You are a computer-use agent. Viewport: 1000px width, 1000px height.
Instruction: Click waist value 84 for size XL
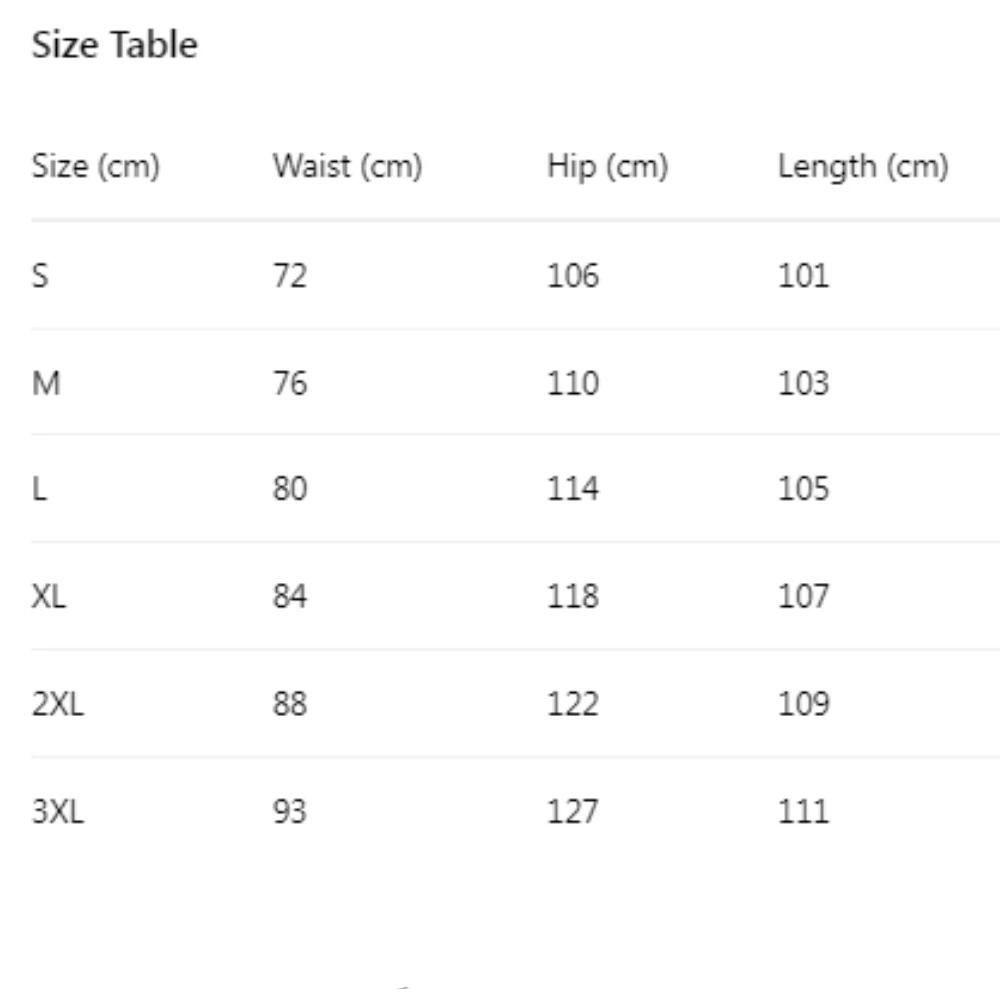pyautogui.click(x=289, y=597)
